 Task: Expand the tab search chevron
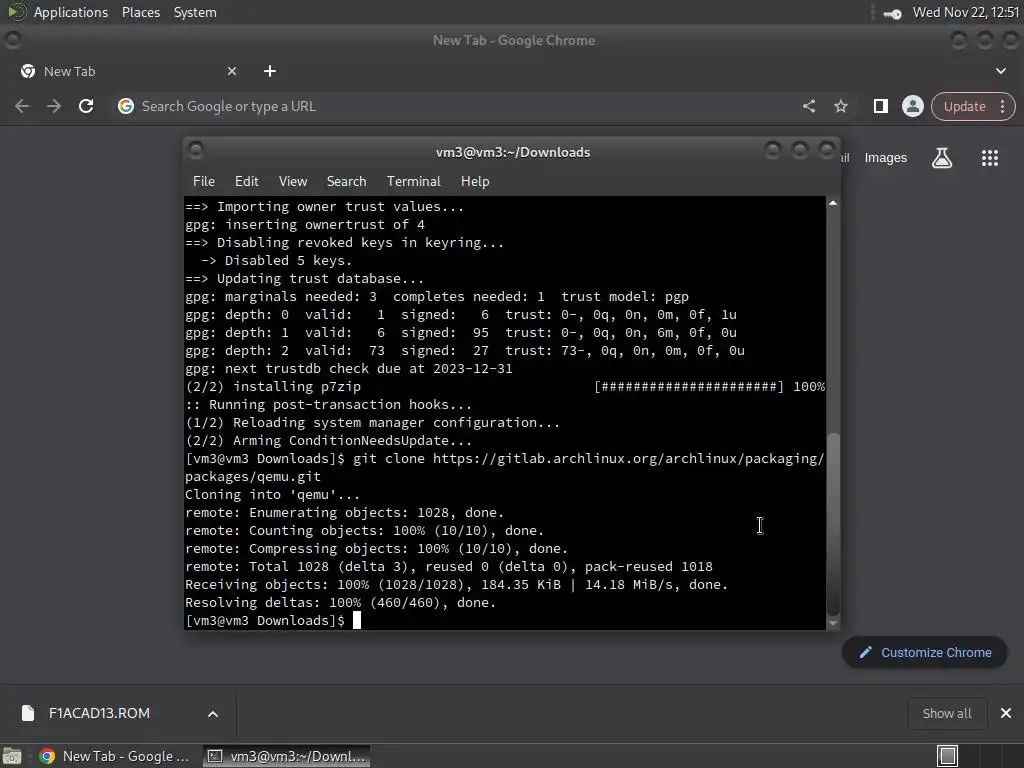tap(1000, 71)
